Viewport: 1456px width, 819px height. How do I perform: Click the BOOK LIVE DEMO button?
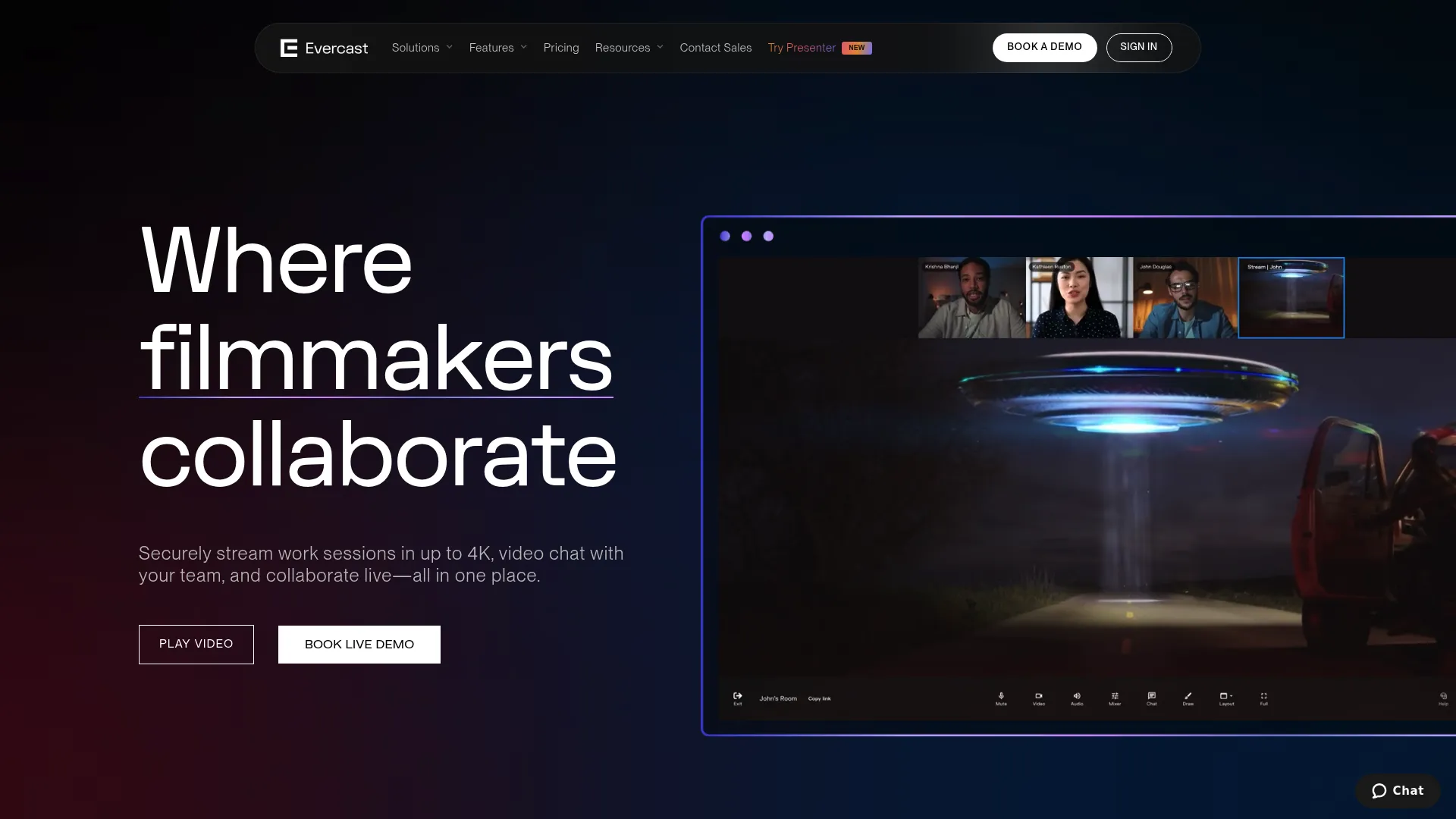click(359, 644)
